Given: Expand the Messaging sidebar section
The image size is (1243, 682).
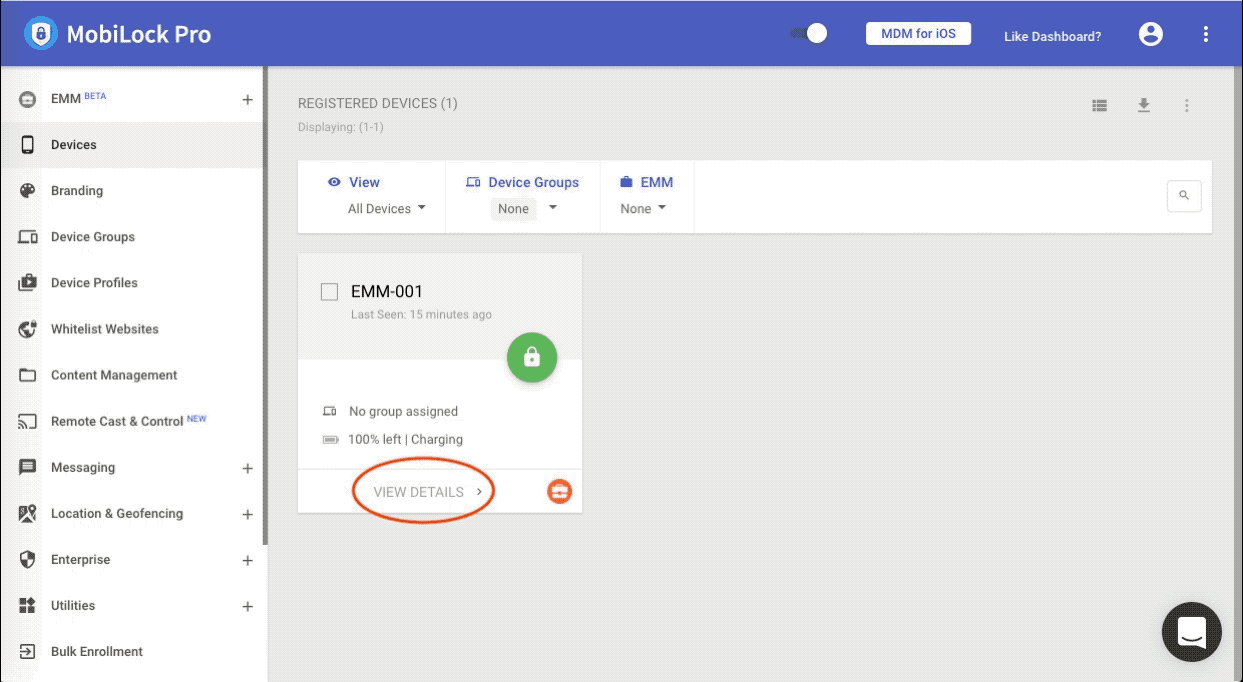Looking at the screenshot, I should point(248,468).
